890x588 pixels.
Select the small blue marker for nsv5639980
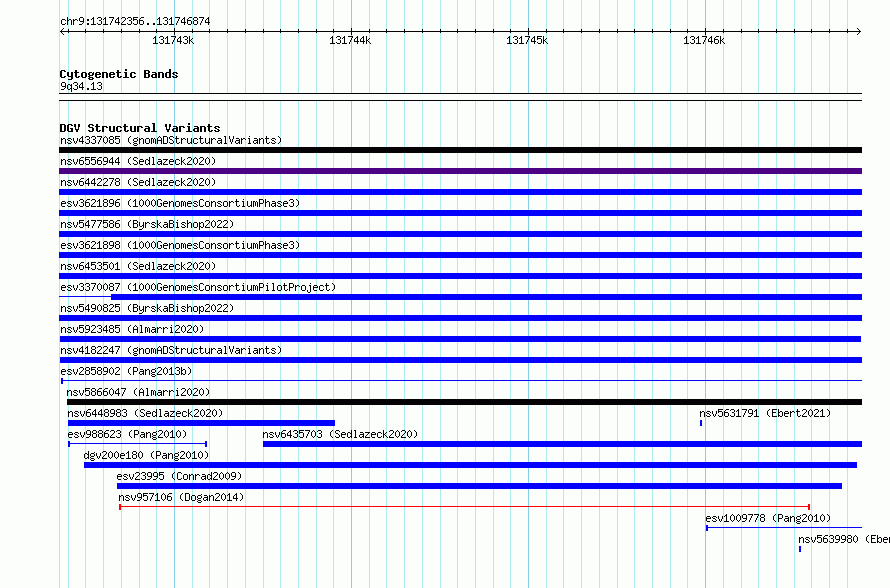[800, 549]
